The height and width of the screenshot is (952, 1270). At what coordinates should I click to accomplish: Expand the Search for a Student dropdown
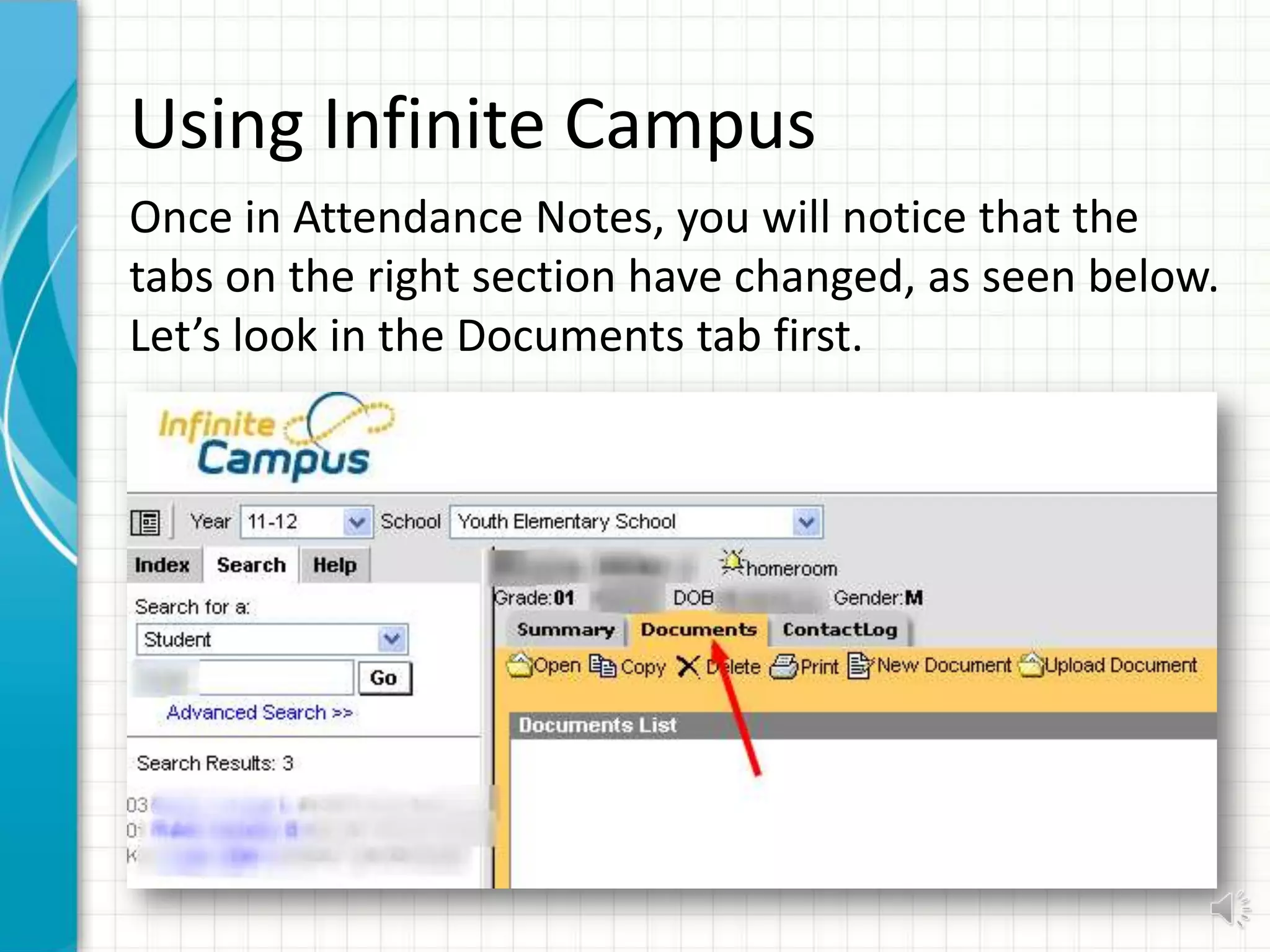[x=272, y=639]
